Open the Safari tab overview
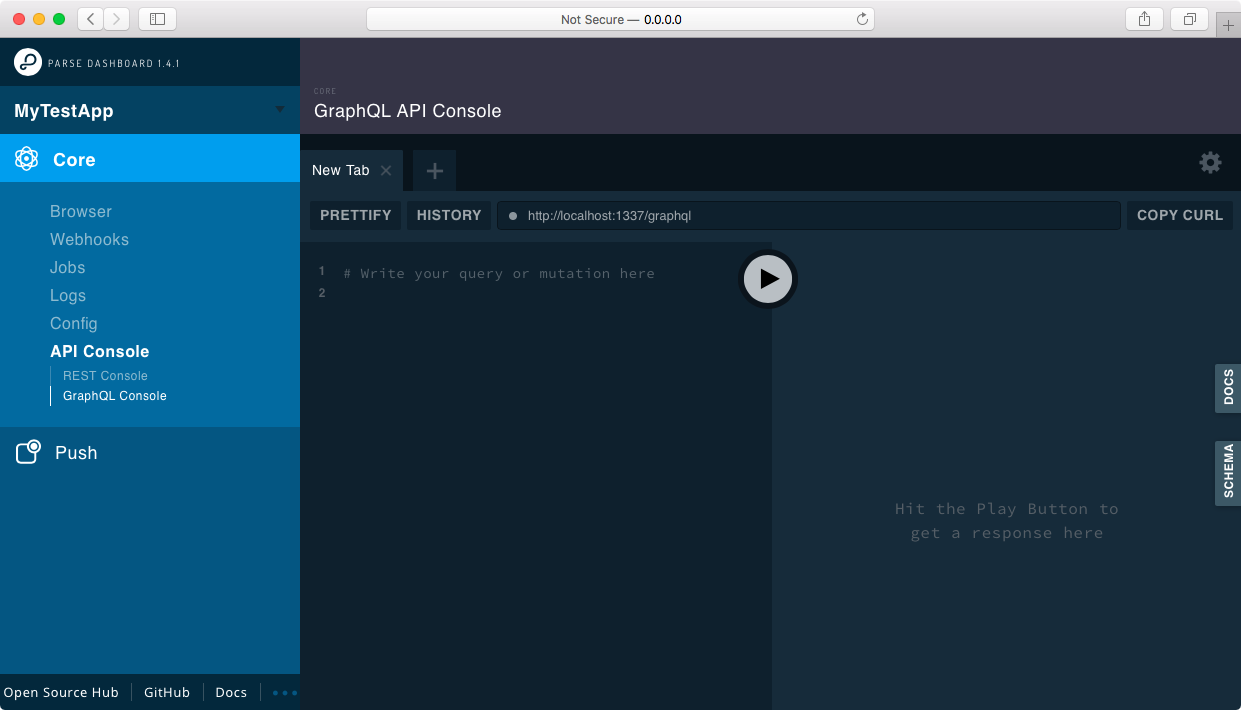Viewport: 1241px width, 710px height. pyautogui.click(x=1188, y=18)
